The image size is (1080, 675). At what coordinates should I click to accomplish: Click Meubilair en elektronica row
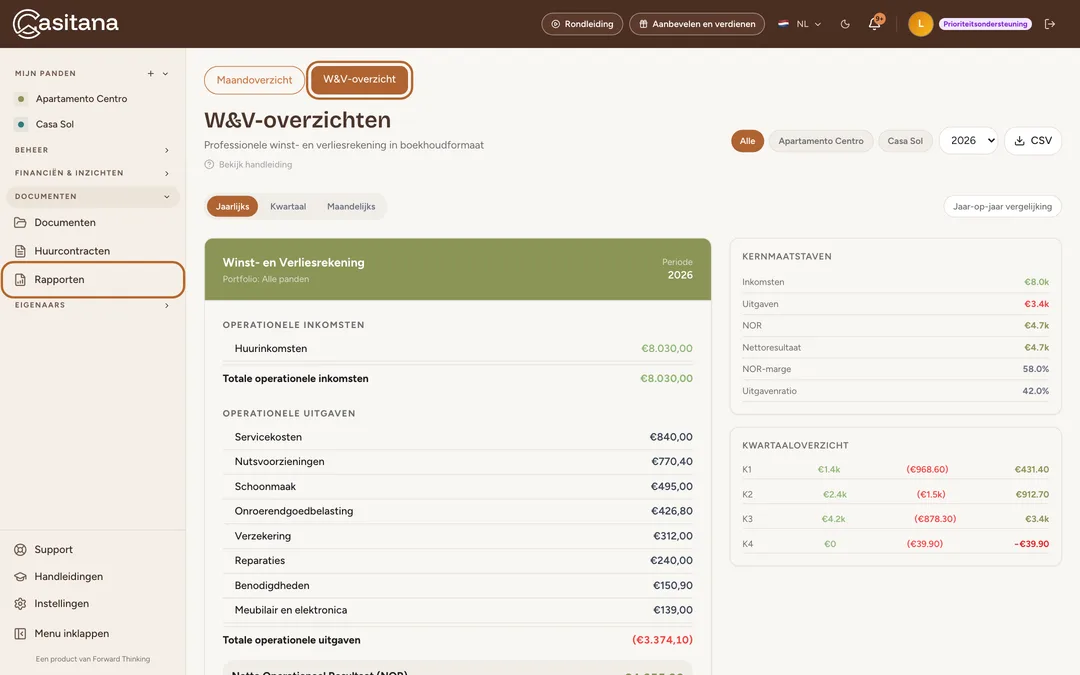(x=457, y=610)
